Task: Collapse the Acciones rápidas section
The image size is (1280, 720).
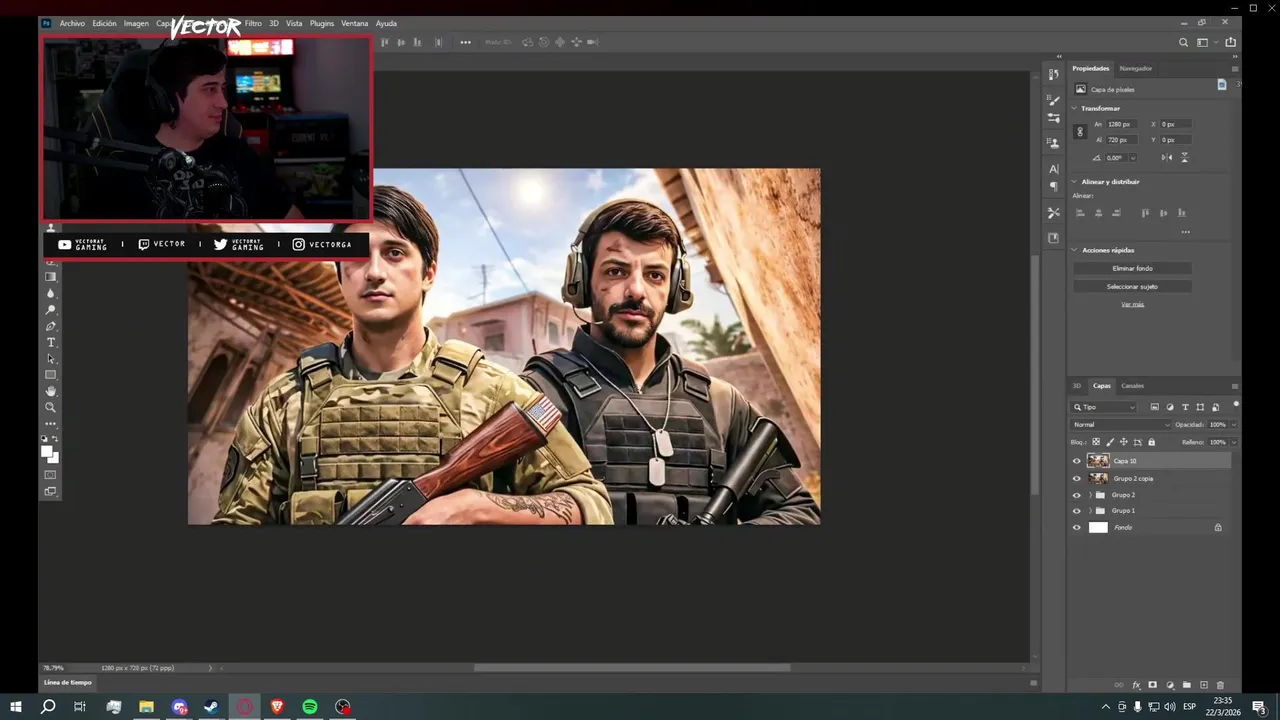Action: tap(1075, 250)
